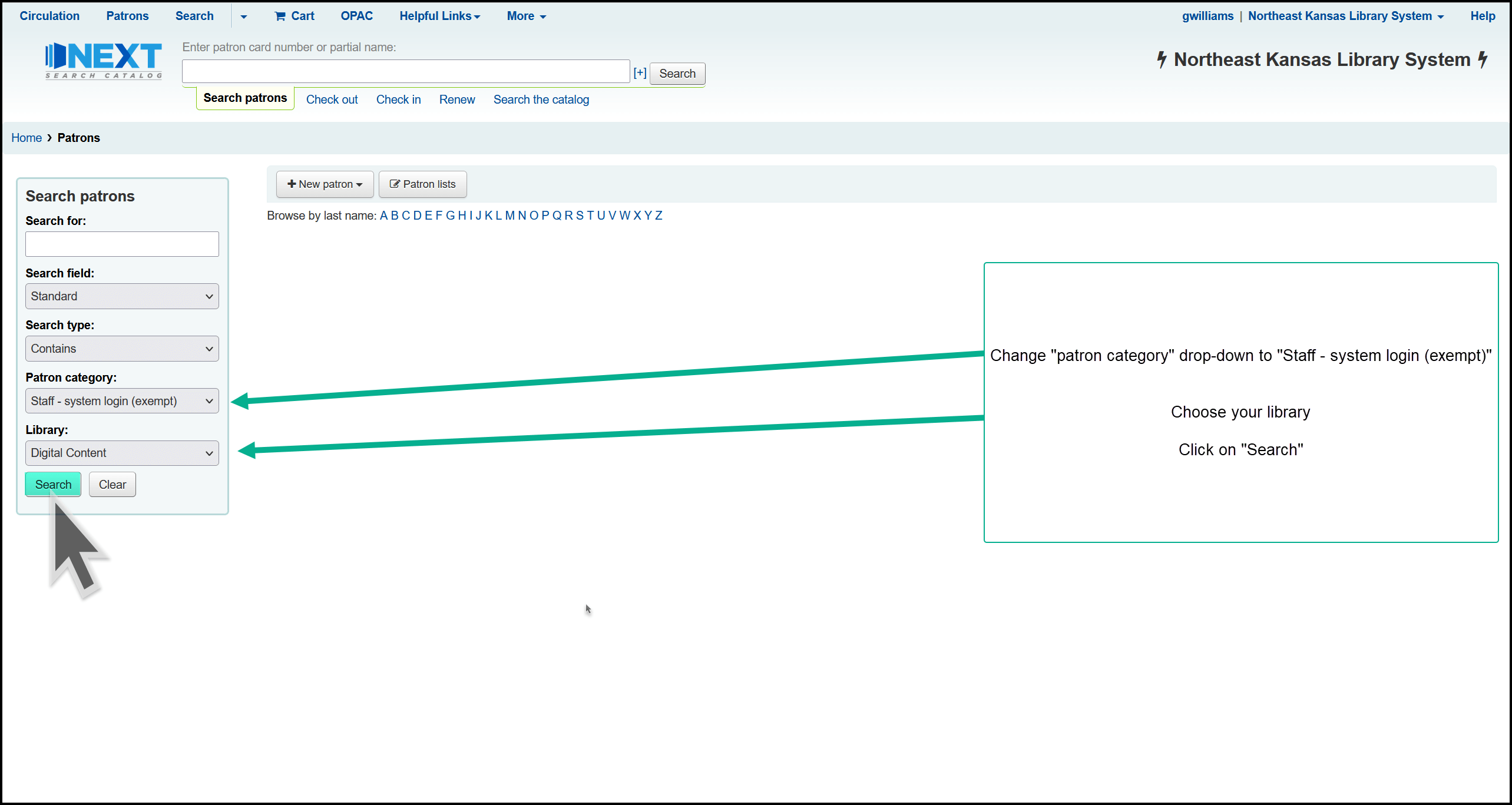This screenshot has width=1512, height=805.
Task: Go to Home breadcrumb link
Action: [27, 138]
